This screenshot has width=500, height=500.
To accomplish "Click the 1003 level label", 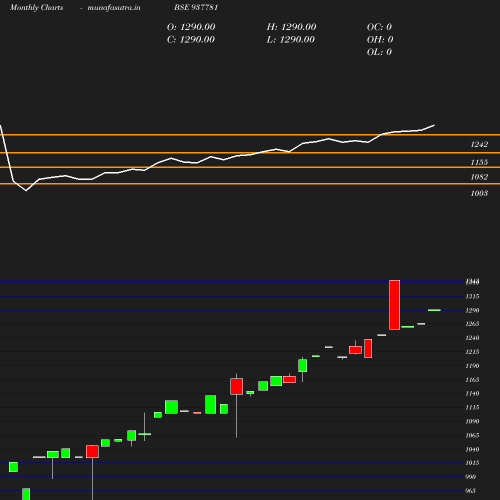I will click(479, 193).
